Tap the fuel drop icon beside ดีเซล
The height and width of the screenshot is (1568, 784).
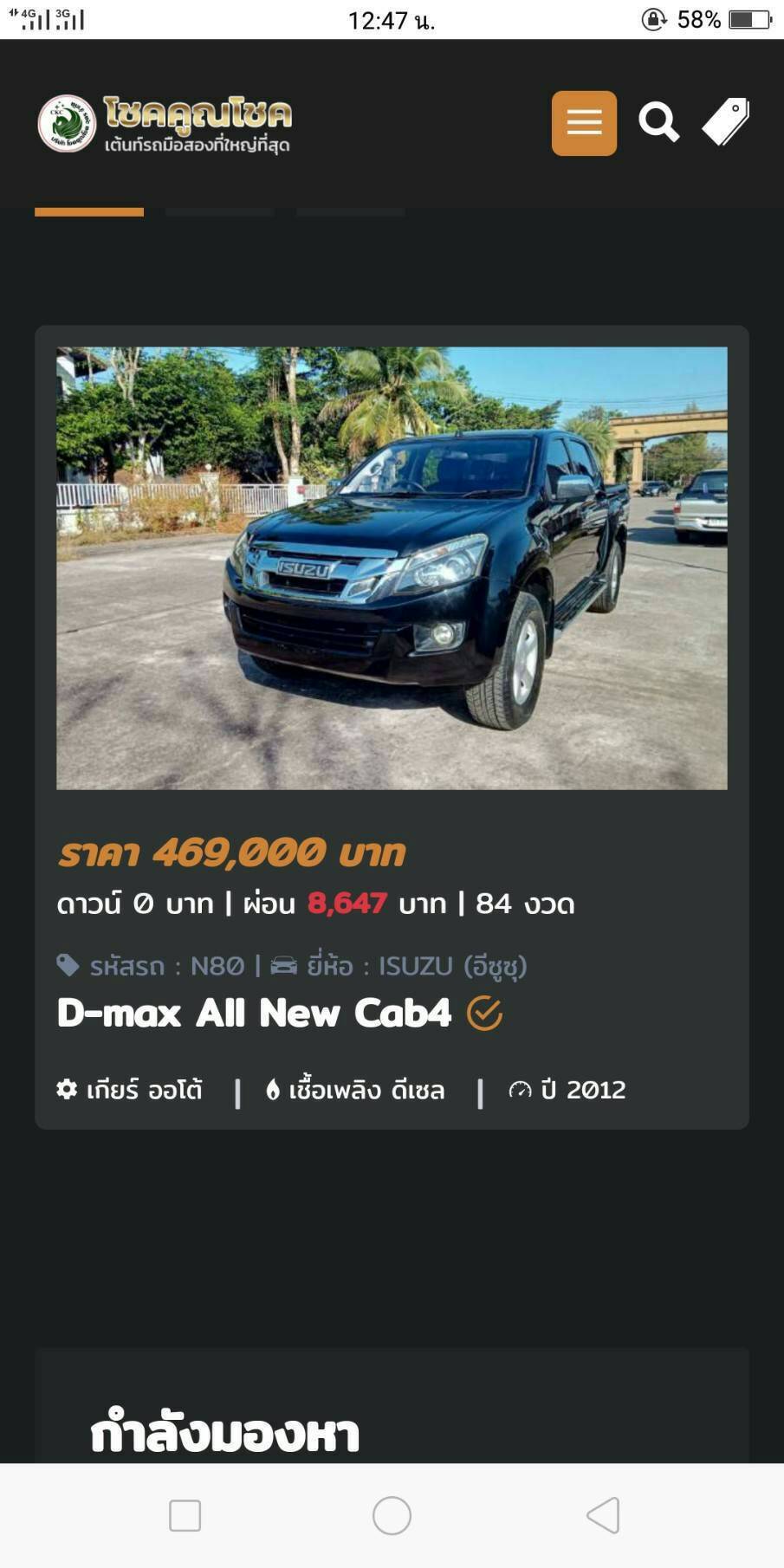[x=273, y=1089]
